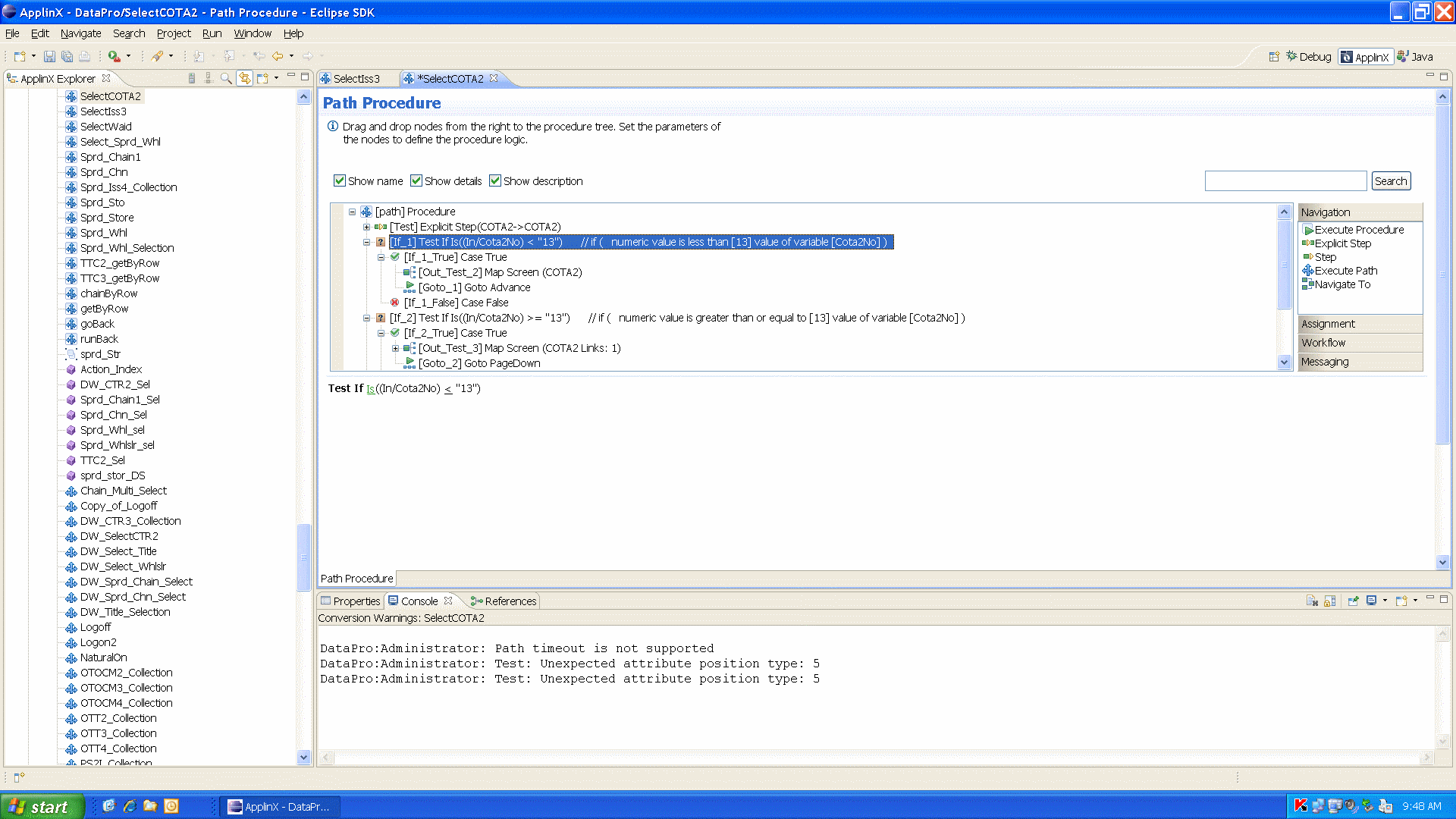Close the SelectCOTA2 editor tab

pos(494,78)
